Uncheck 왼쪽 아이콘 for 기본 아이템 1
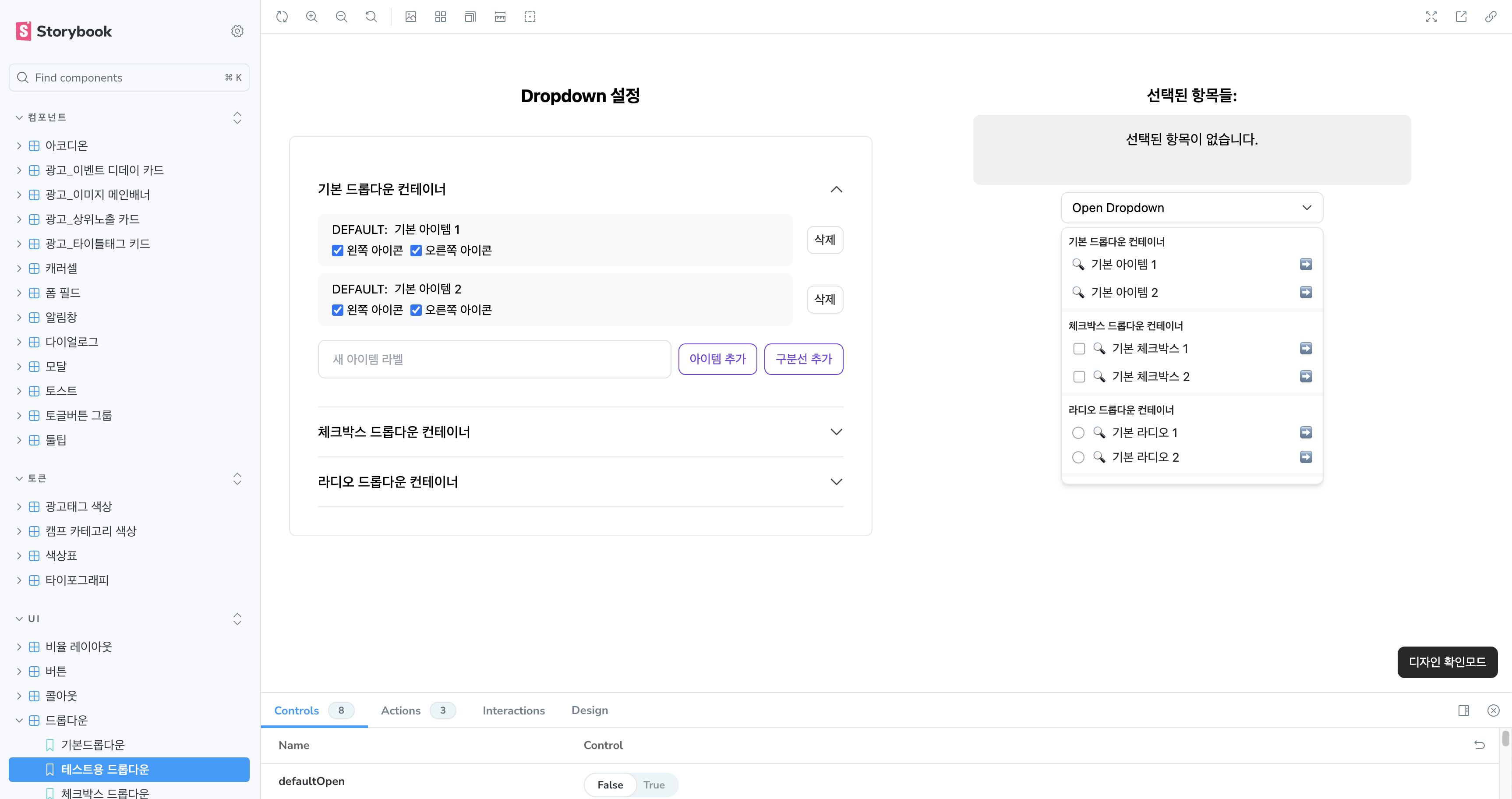The image size is (1512, 799). pyautogui.click(x=338, y=251)
